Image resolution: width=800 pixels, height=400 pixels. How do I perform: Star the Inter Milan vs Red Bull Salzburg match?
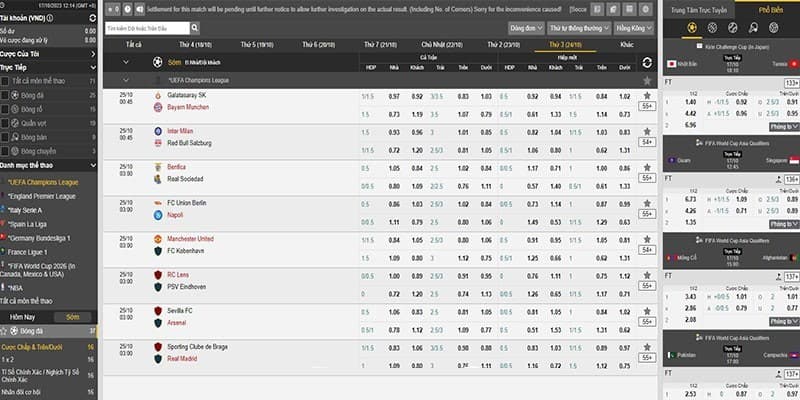pyautogui.click(x=647, y=131)
